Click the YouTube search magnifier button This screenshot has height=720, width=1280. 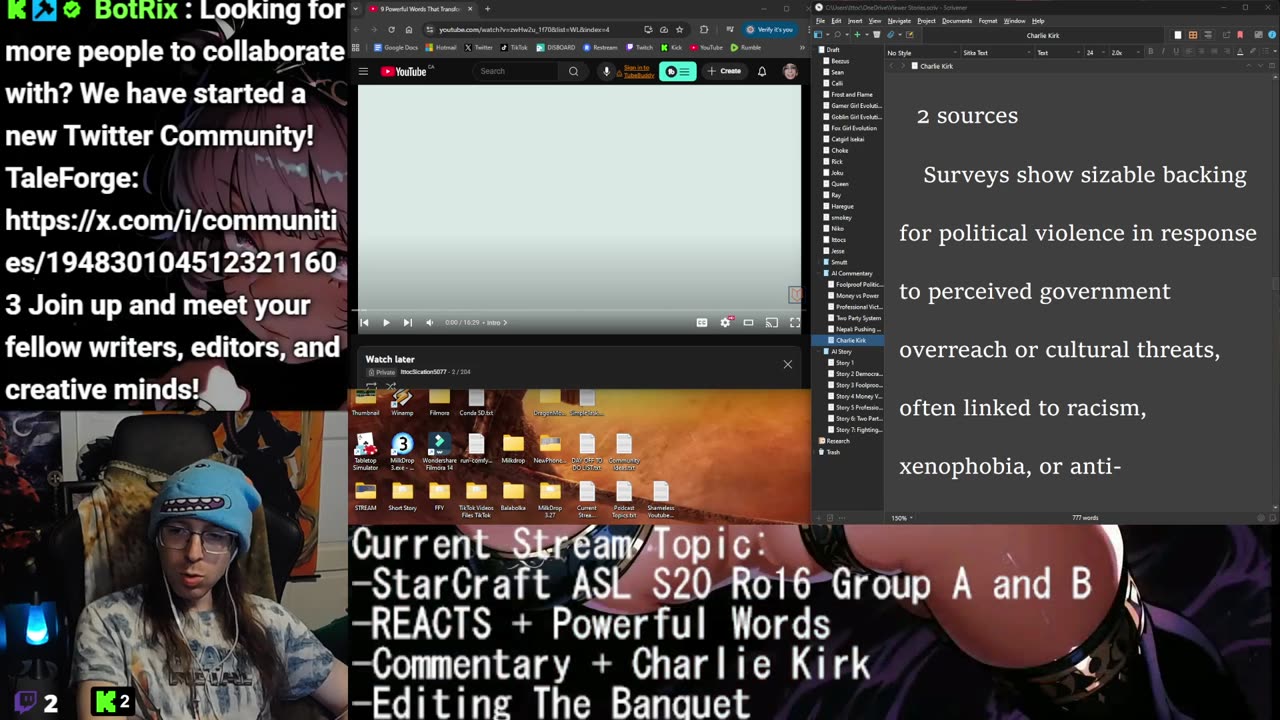(x=573, y=71)
